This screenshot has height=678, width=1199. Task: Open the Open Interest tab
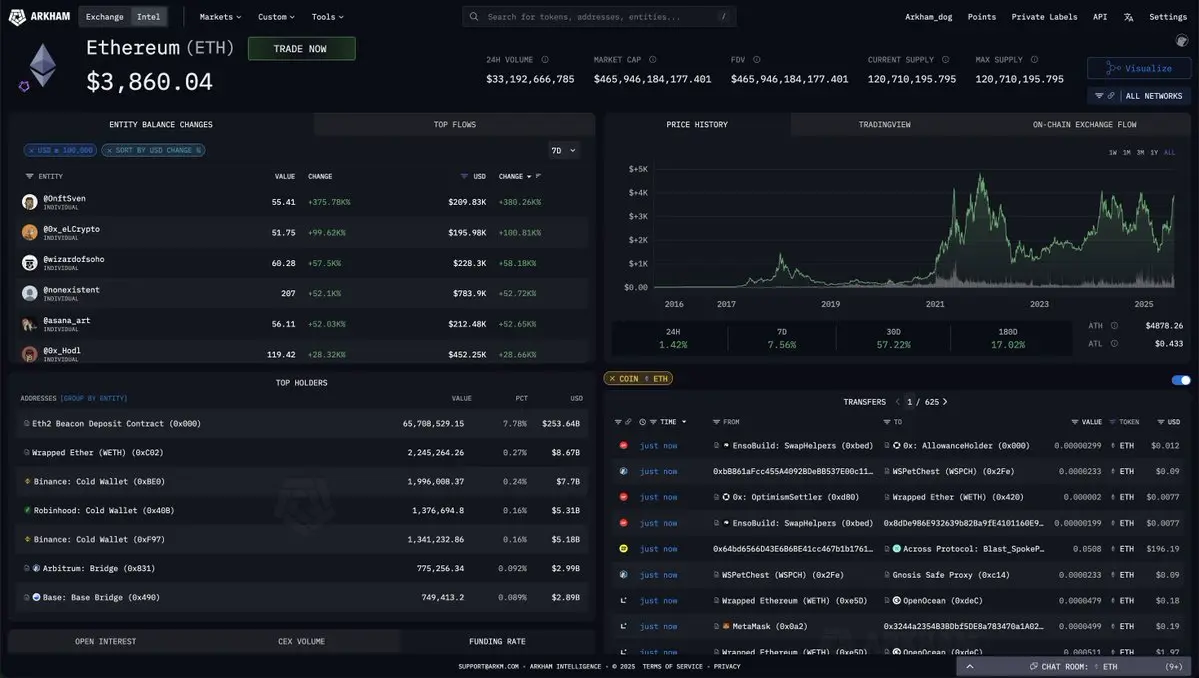tap(106, 641)
